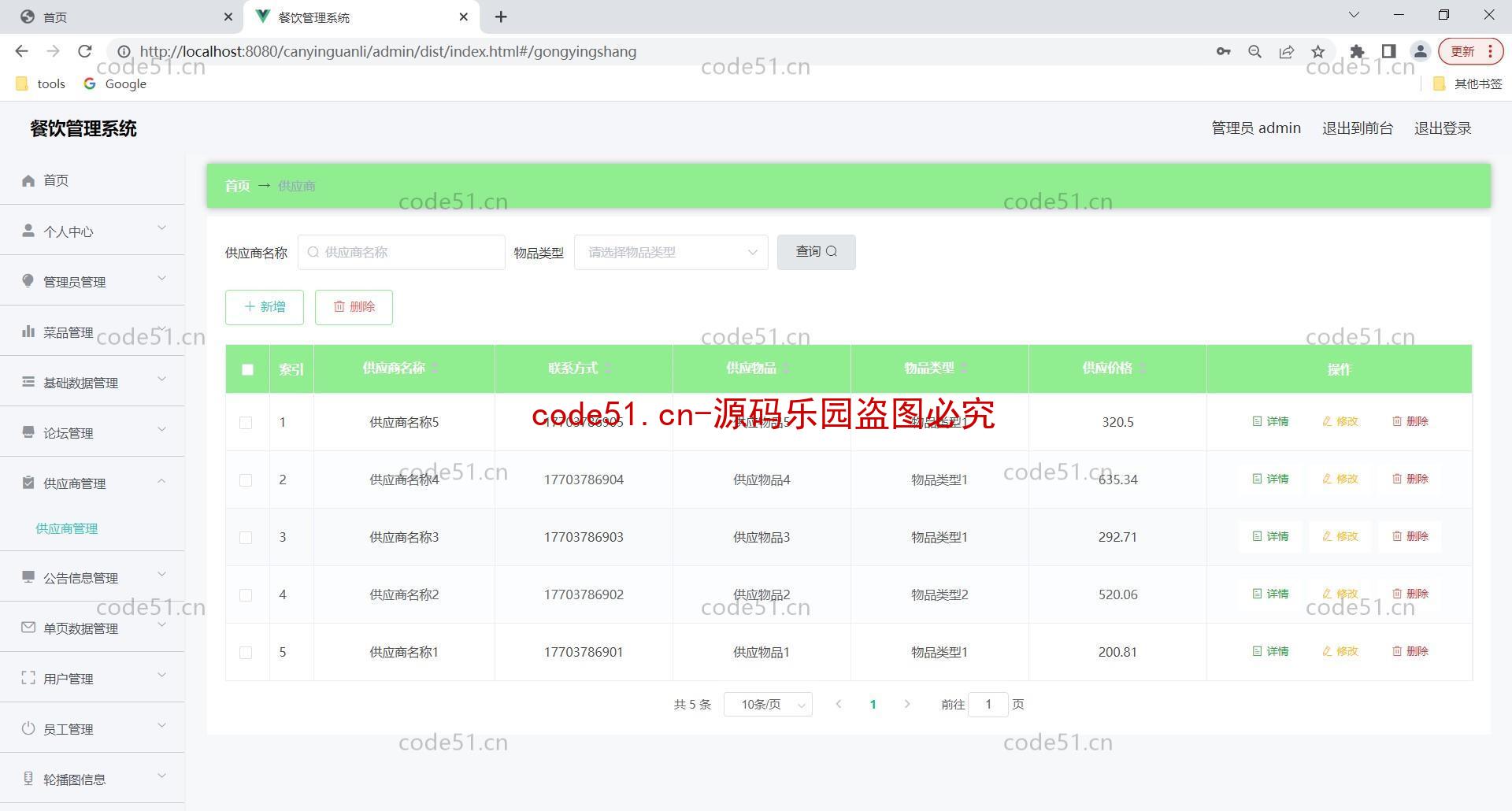Viewport: 1512px width, 811px height.
Task: Open the 物品类型 select dropdown
Action: (671, 252)
